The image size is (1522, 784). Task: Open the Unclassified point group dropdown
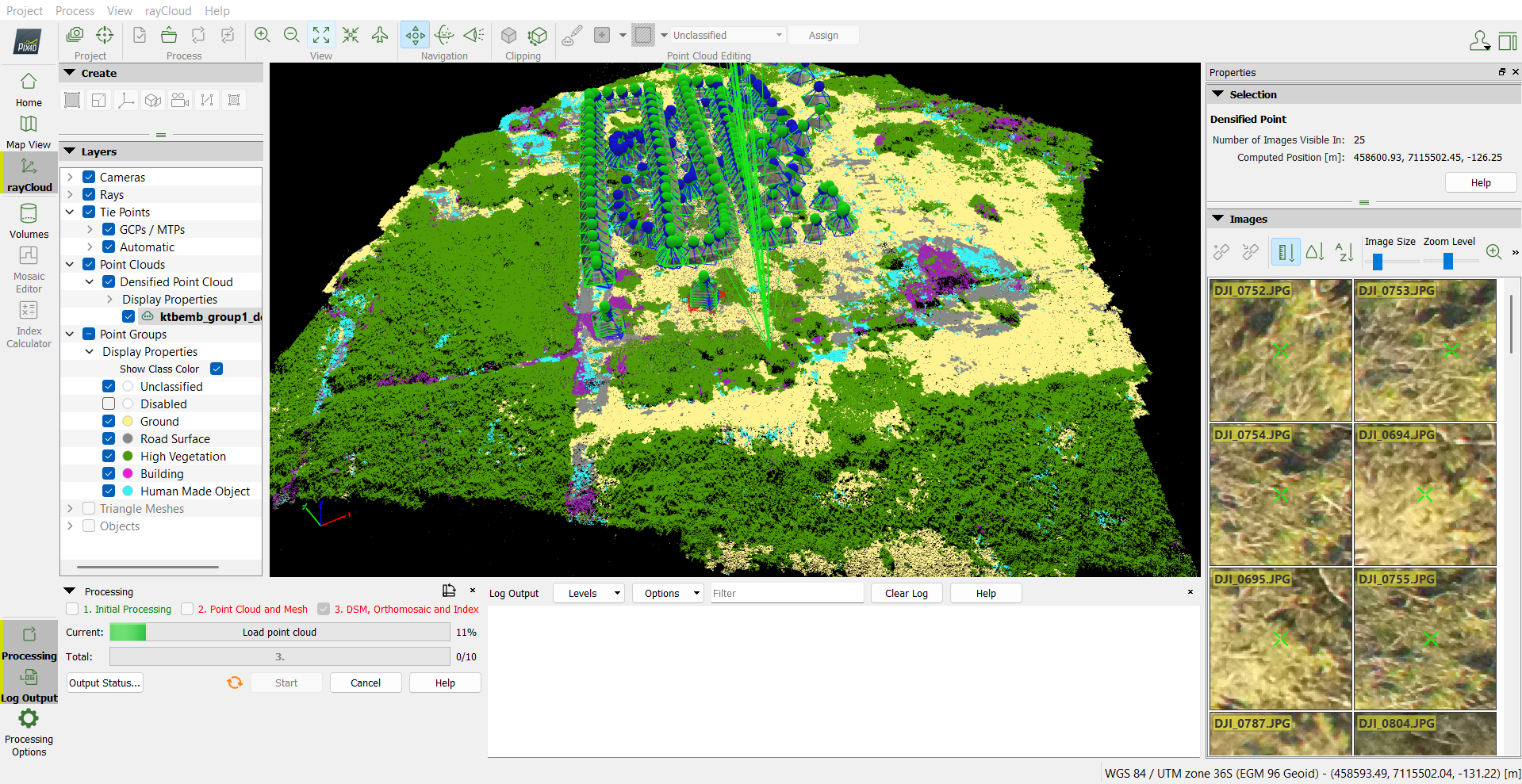click(727, 35)
